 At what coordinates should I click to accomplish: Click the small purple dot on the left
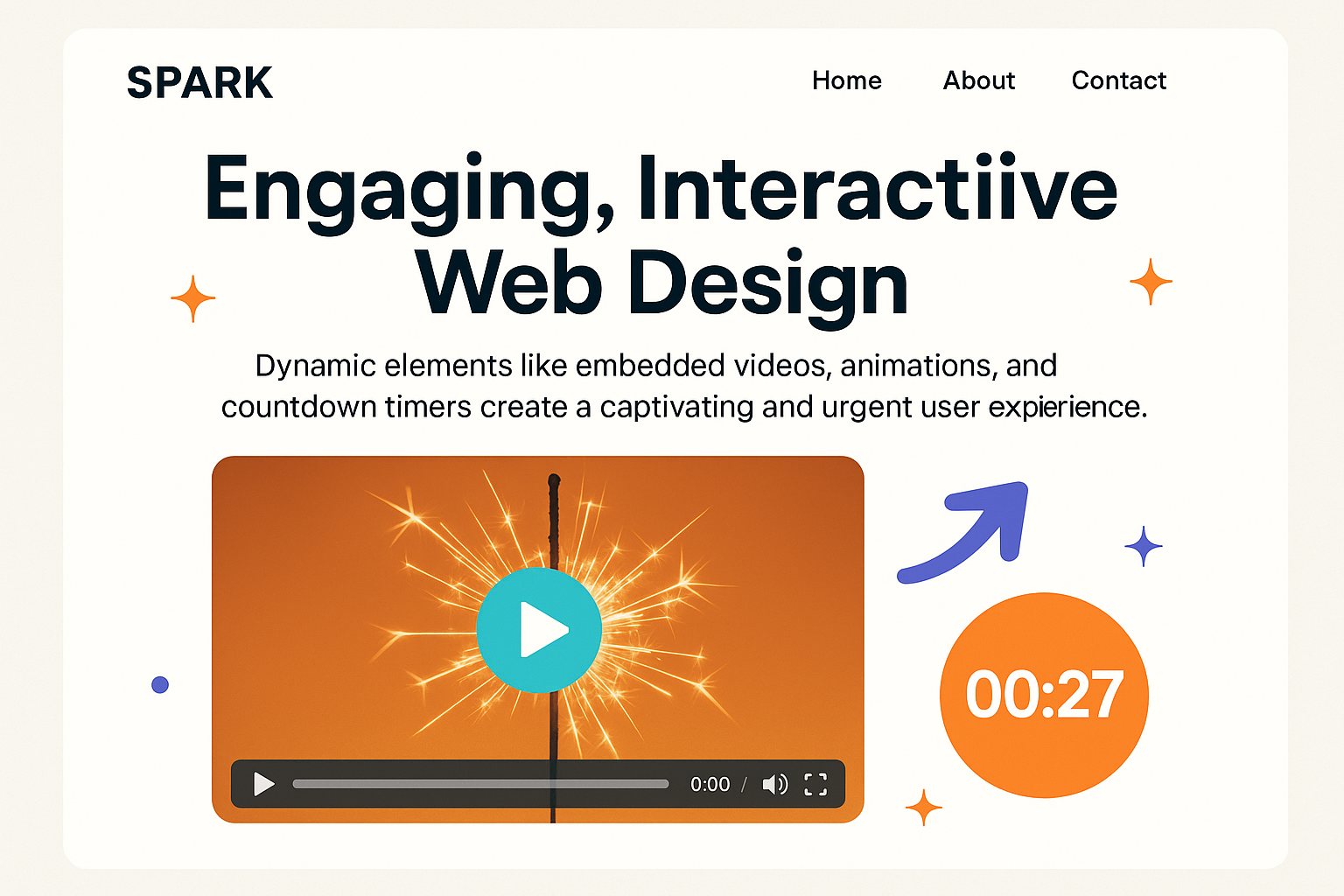[159, 684]
